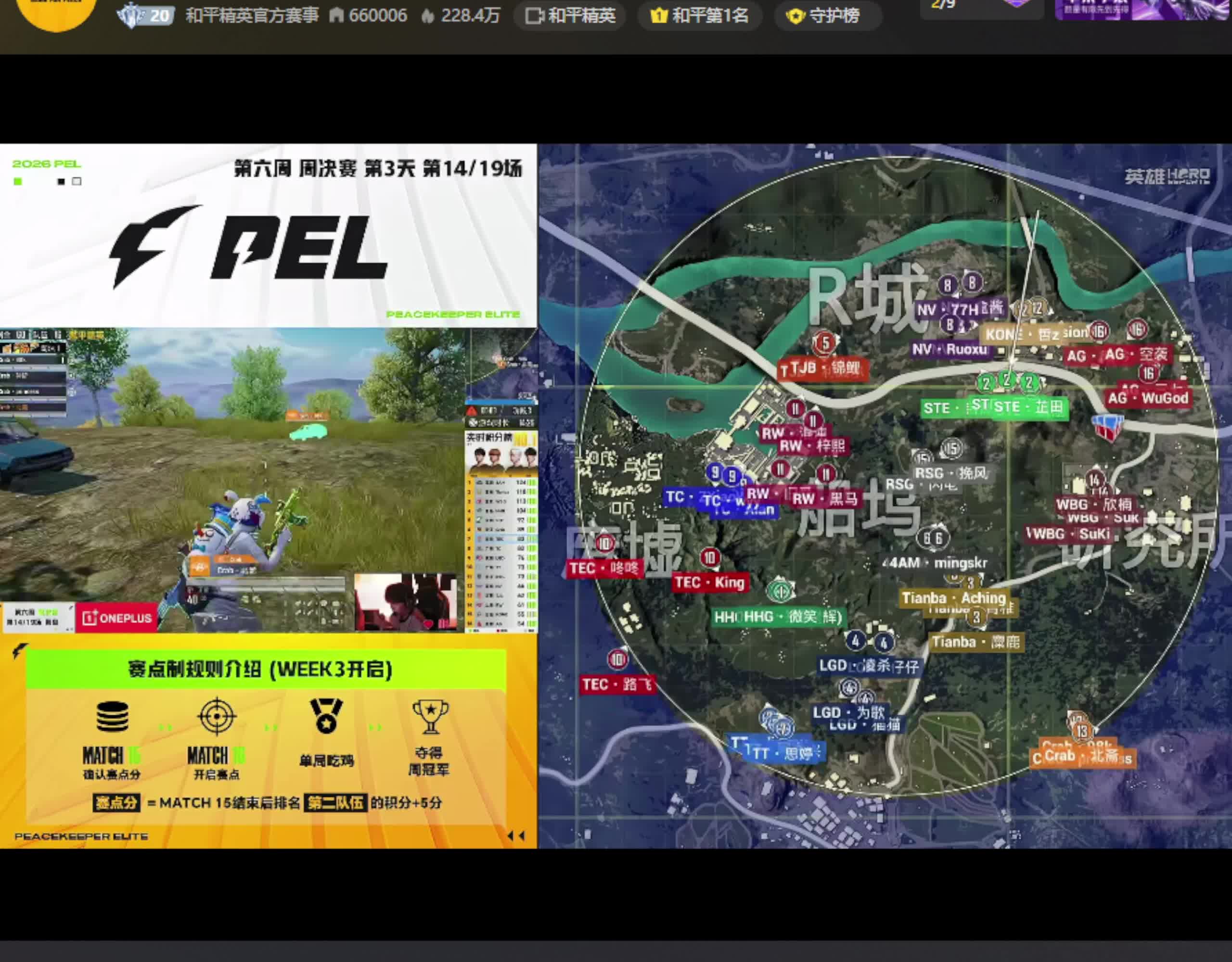This screenshot has width=1232, height=962.
Task: Click the flame popularity icon beside 228.4万
Action: point(427,16)
